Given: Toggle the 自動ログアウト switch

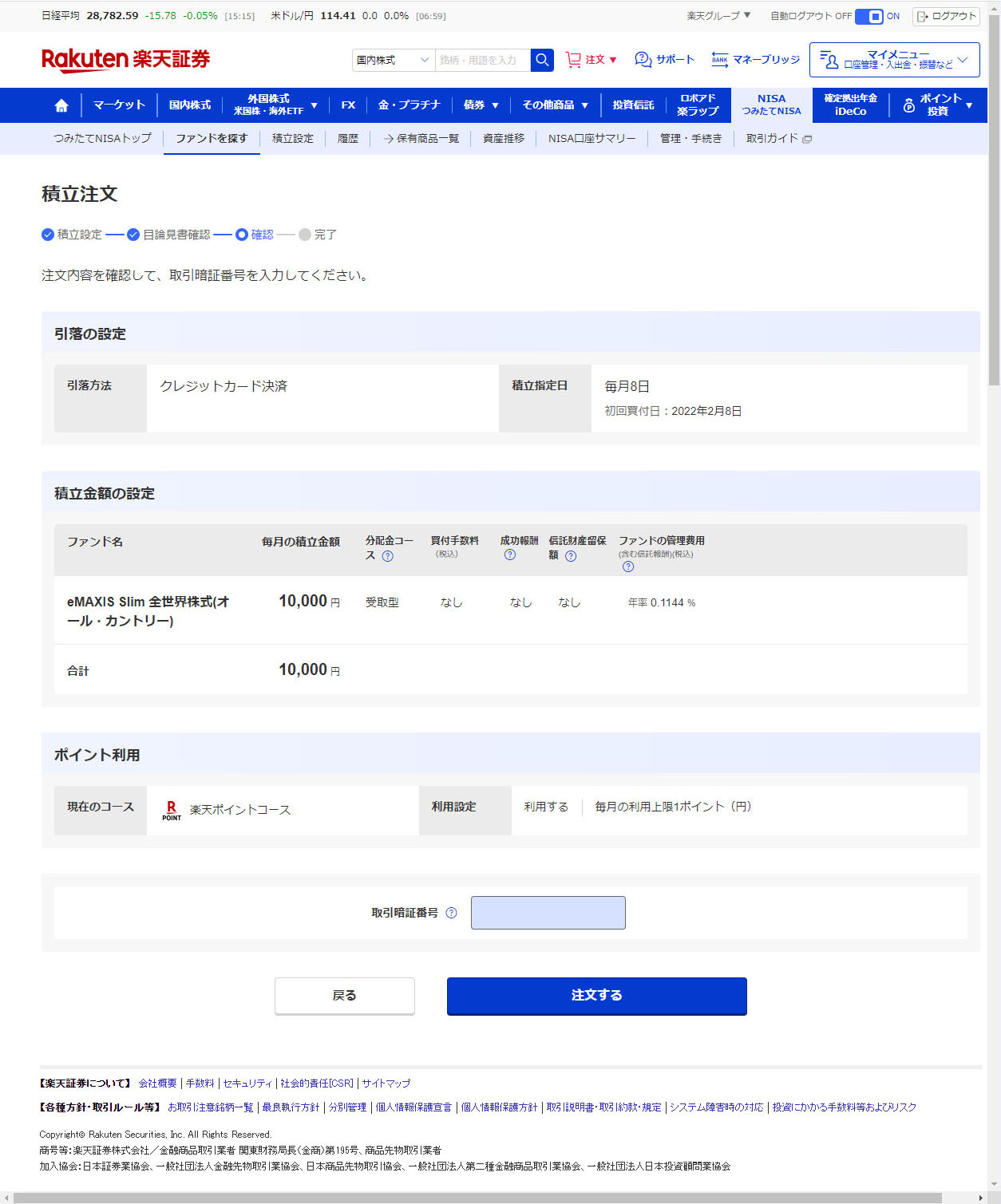Looking at the screenshot, I should [868, 16].
